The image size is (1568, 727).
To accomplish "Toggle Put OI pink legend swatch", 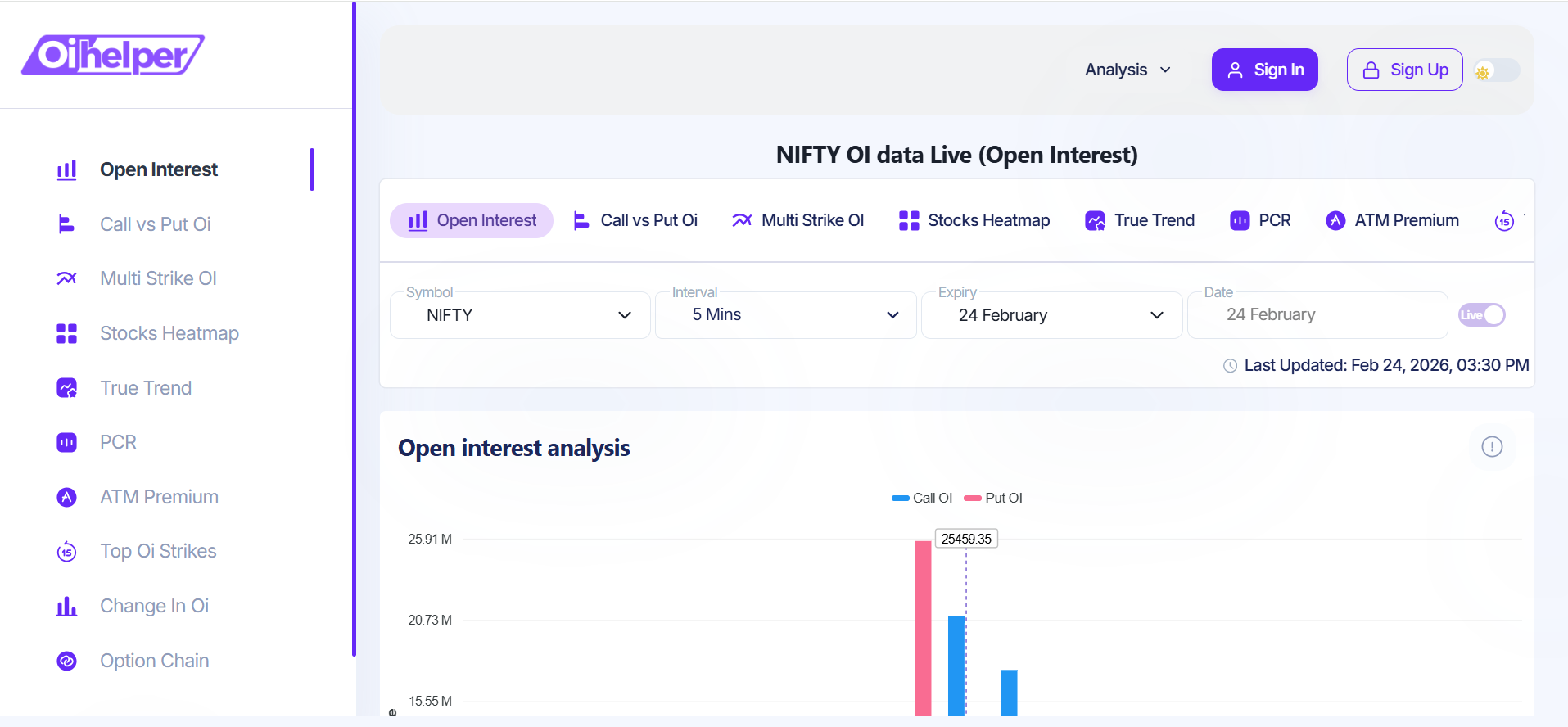I will 973,498.
